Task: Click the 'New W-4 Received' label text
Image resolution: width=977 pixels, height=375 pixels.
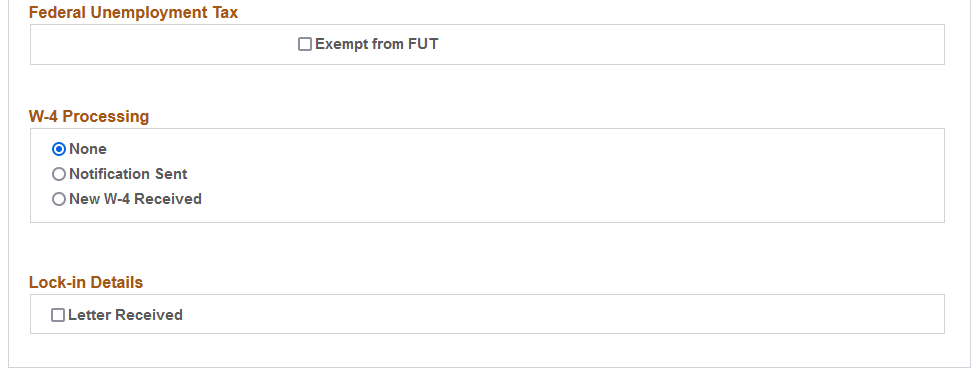Action: [135, 199]
